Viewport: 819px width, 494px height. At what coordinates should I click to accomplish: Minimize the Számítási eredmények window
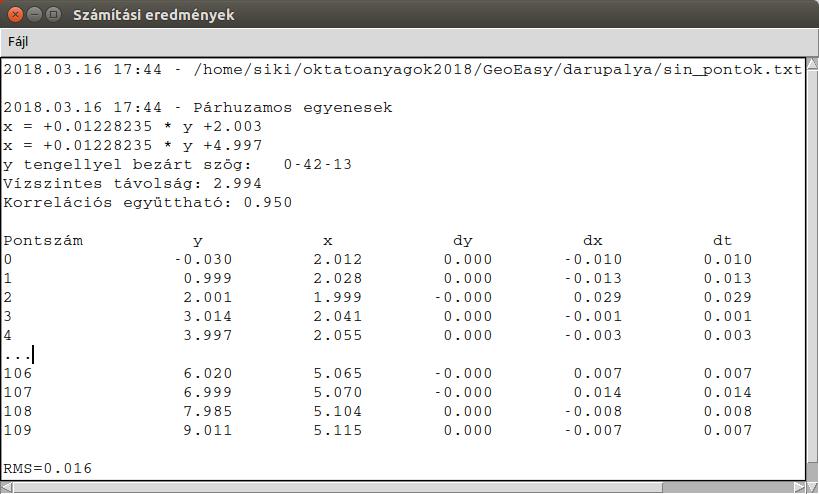click(34, 14)
